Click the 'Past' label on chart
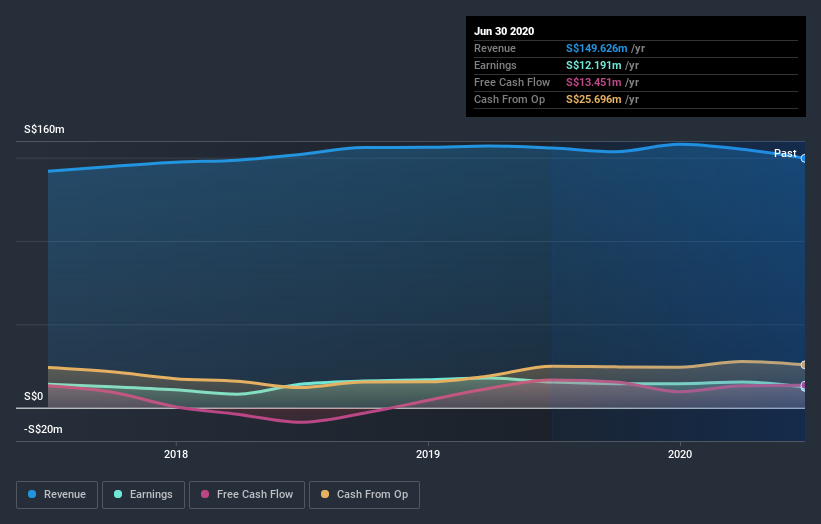Screen dimensions: 821x524 785,153
